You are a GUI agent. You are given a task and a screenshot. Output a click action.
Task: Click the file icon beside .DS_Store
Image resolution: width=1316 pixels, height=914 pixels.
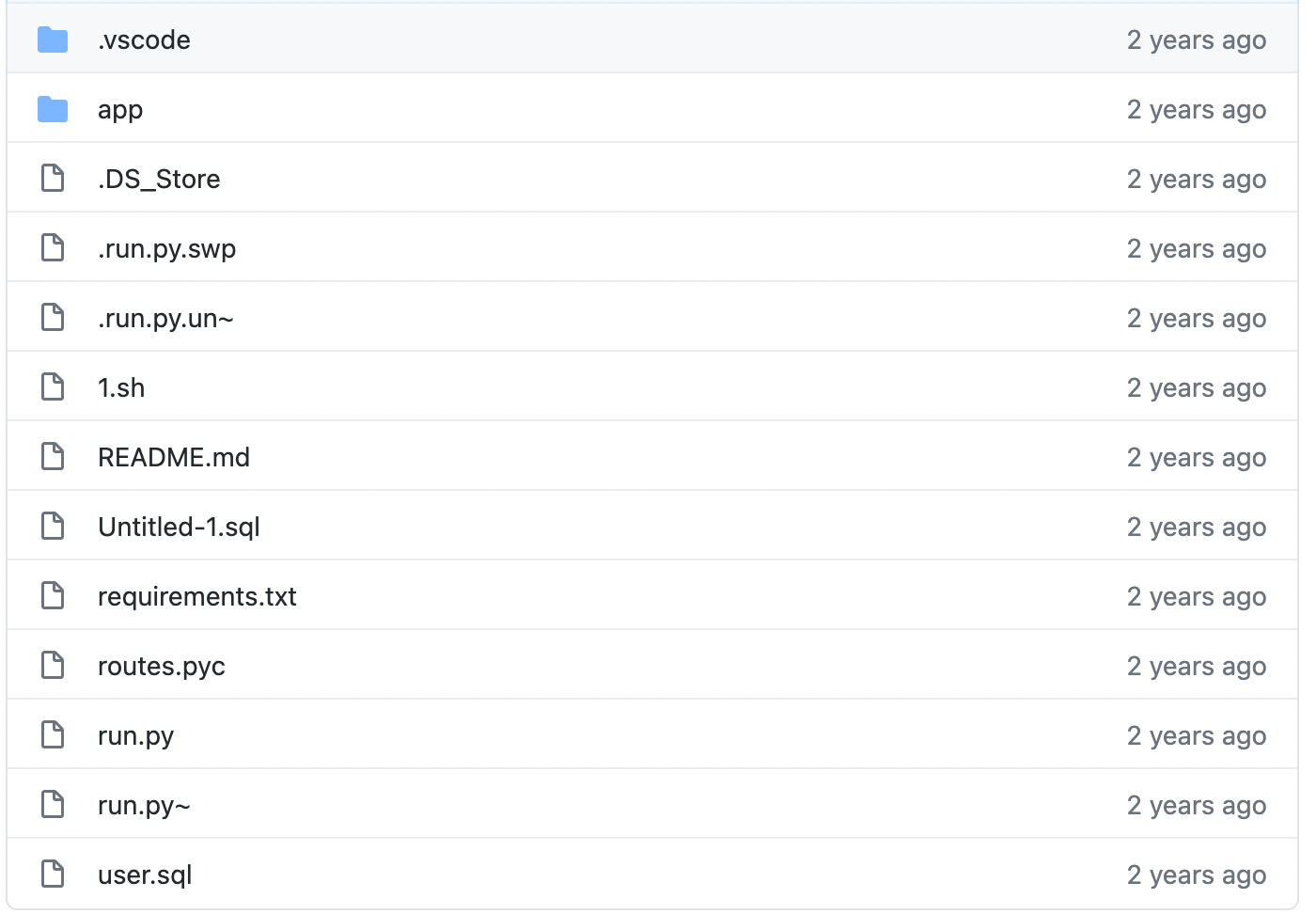click(53, 179)
